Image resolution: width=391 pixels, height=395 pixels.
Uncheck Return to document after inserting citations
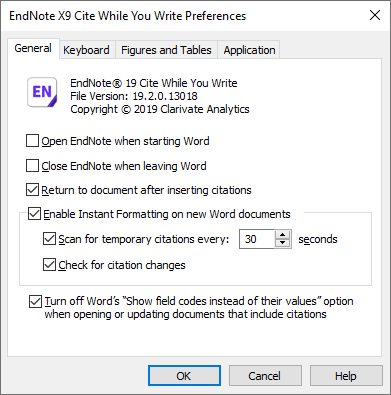tap(32, 190)
